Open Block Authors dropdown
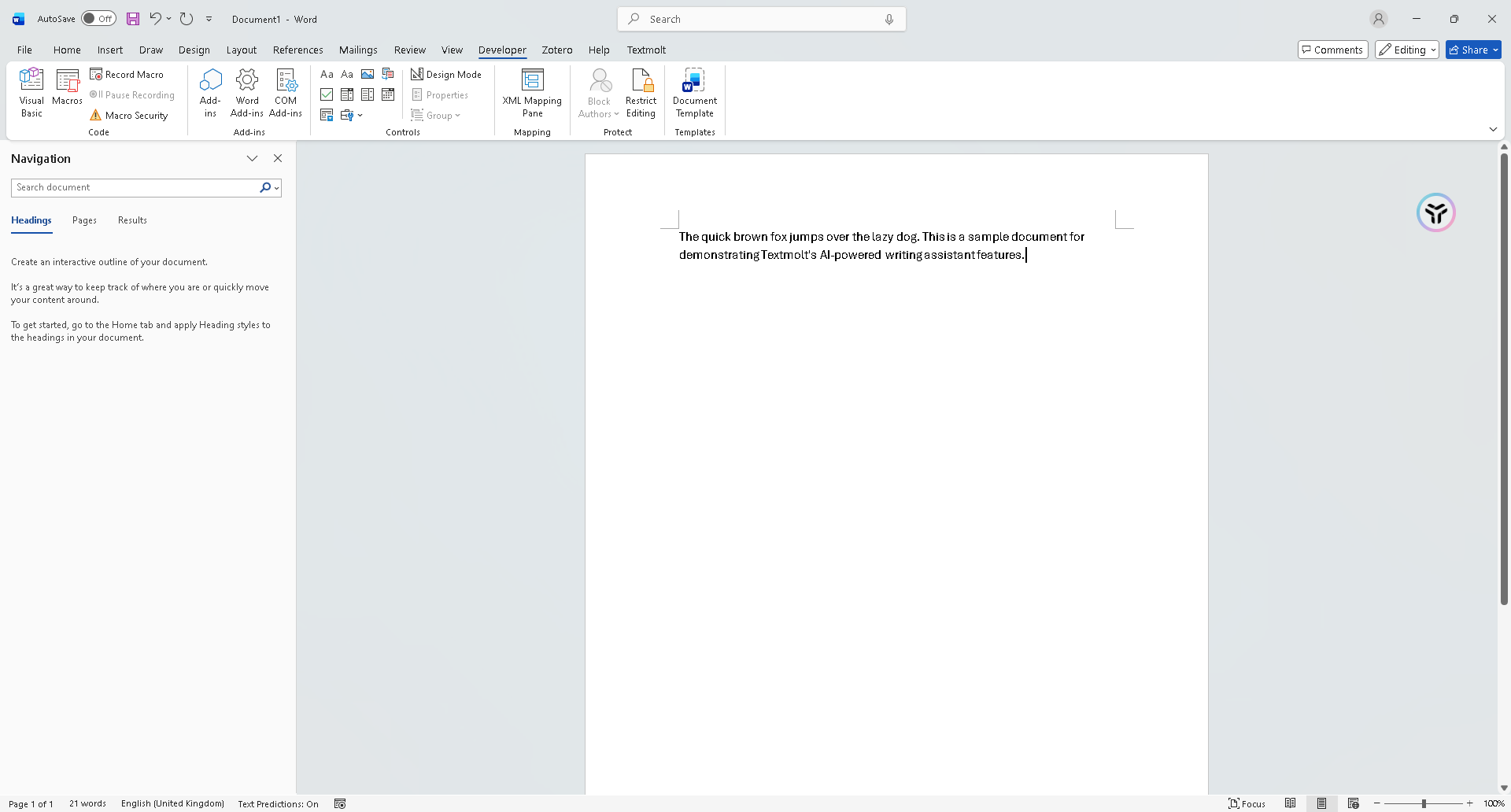Image resolution: width=1511 pixels, height=812 pixels. [599, 93]
